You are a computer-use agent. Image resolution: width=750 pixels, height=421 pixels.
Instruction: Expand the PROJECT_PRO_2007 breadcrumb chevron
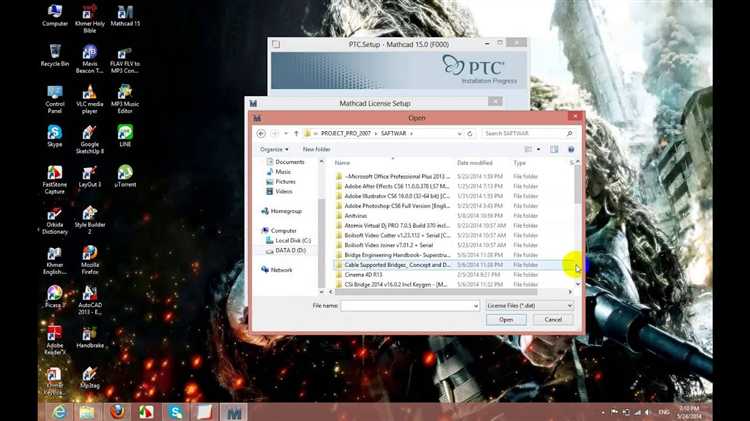click(x=375, y=133)
